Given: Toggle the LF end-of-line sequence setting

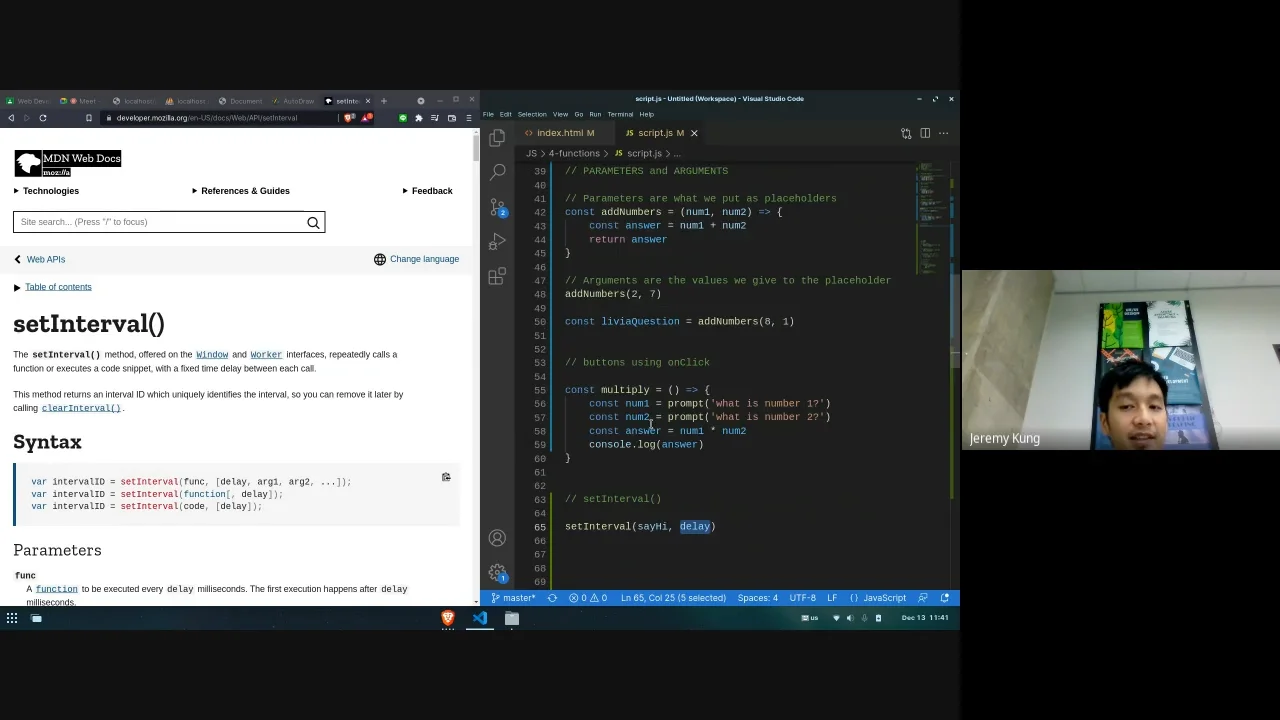Looking at the screenshot, I should [x=831, y=598].
